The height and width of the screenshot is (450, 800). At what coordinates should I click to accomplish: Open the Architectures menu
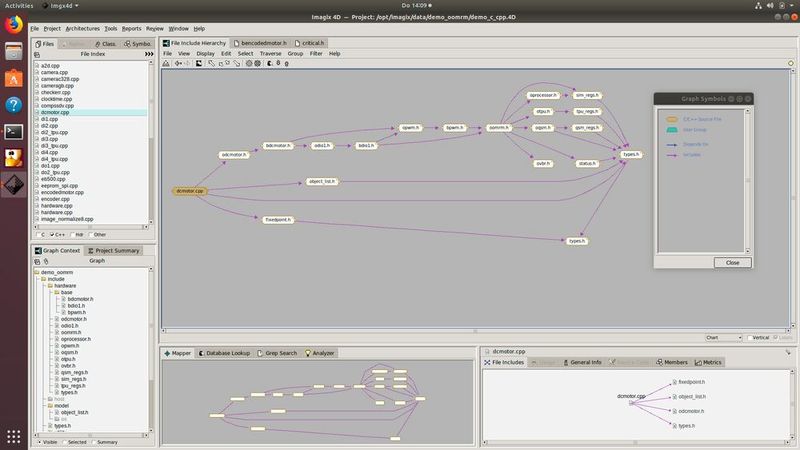pyautogui.click(x=83, y=29)
